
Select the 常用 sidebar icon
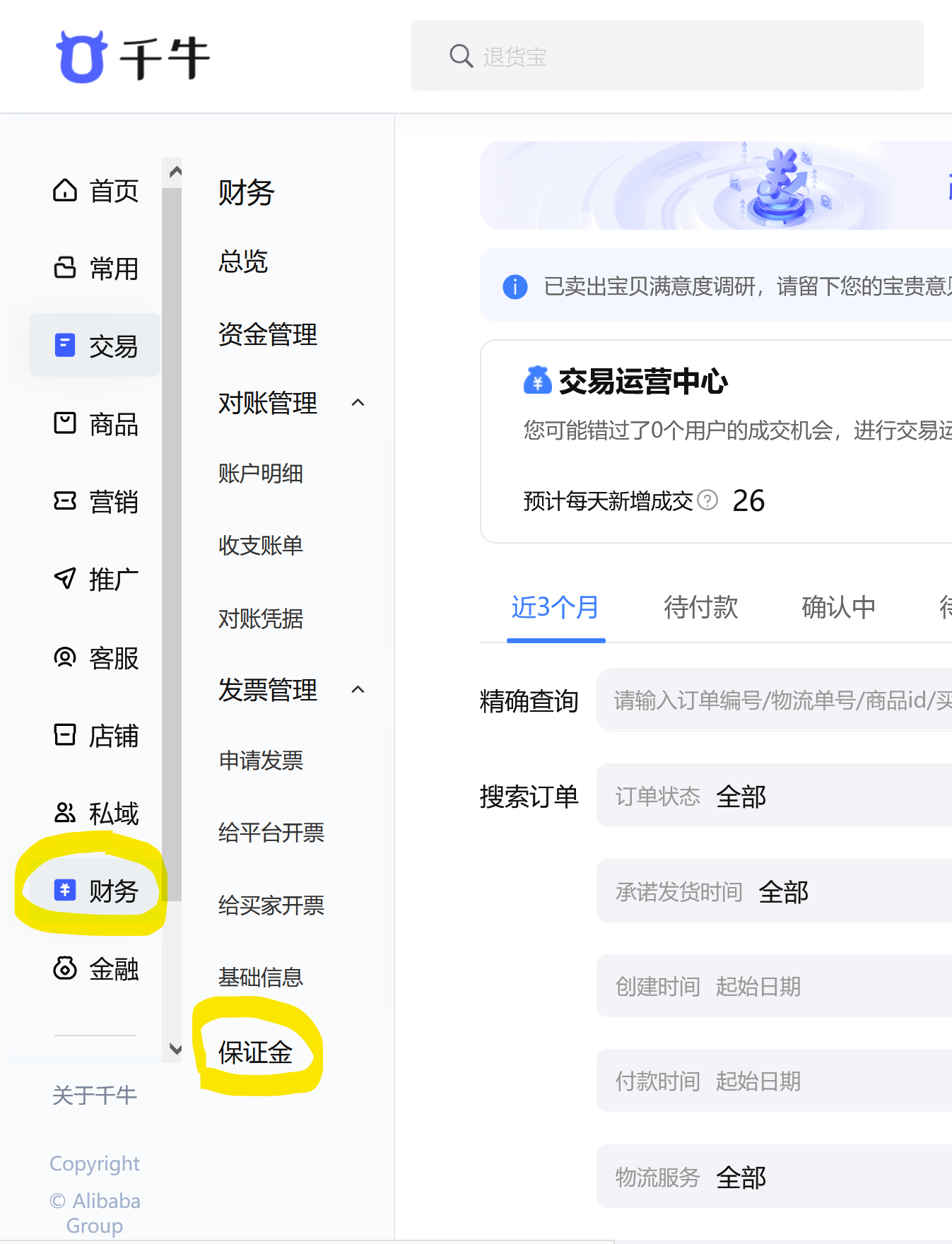tap(65, 268)
